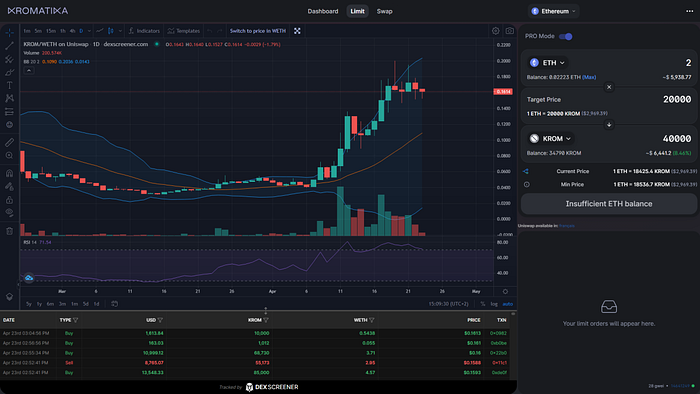Click the undo arrow in chart toolbar
This screenshot has height=394, width=700.
point(209,31)
